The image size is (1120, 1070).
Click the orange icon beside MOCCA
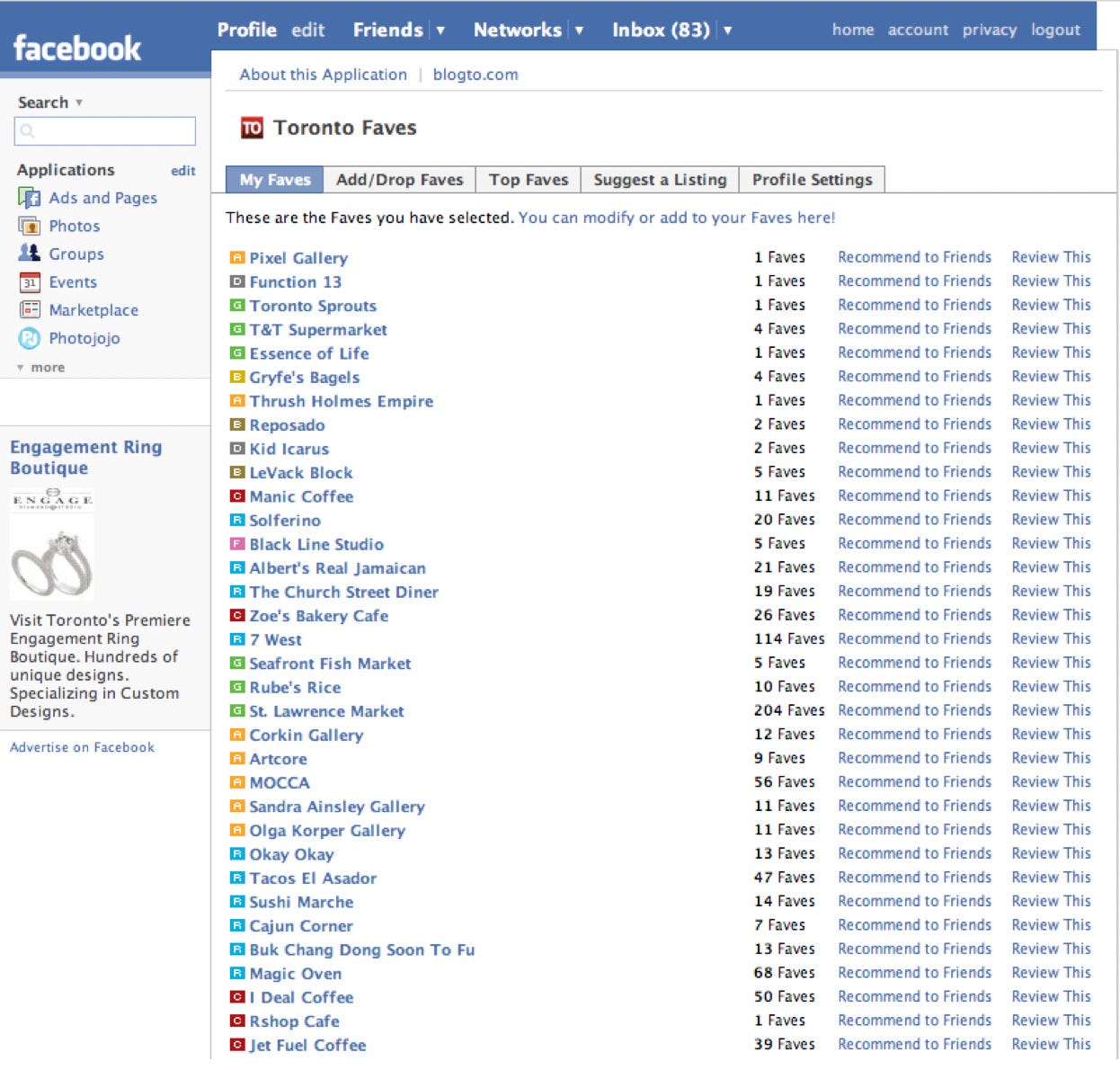[237, 782]
